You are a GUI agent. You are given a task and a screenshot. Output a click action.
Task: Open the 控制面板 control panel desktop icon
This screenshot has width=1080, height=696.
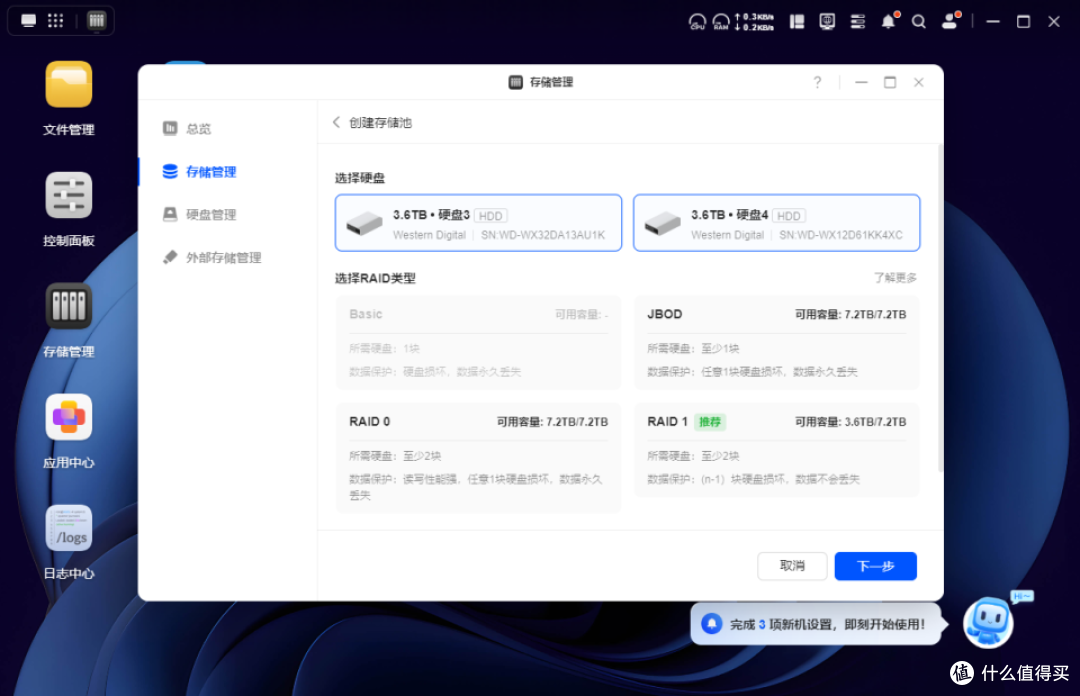[x=68, y=195]
